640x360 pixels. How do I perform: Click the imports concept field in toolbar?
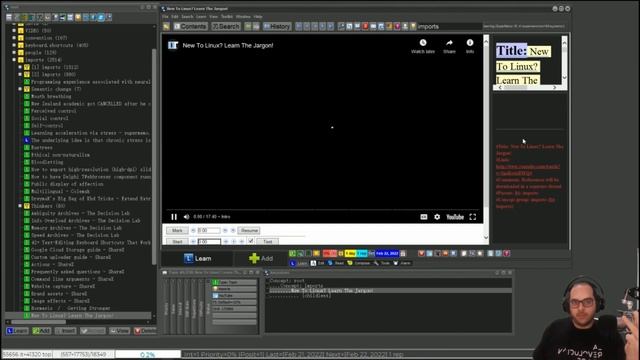click(x=449, y=27)
